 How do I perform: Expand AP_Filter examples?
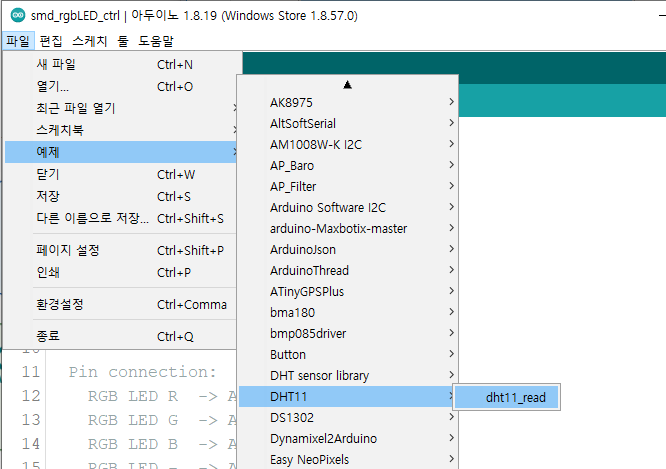click(347, 186)
